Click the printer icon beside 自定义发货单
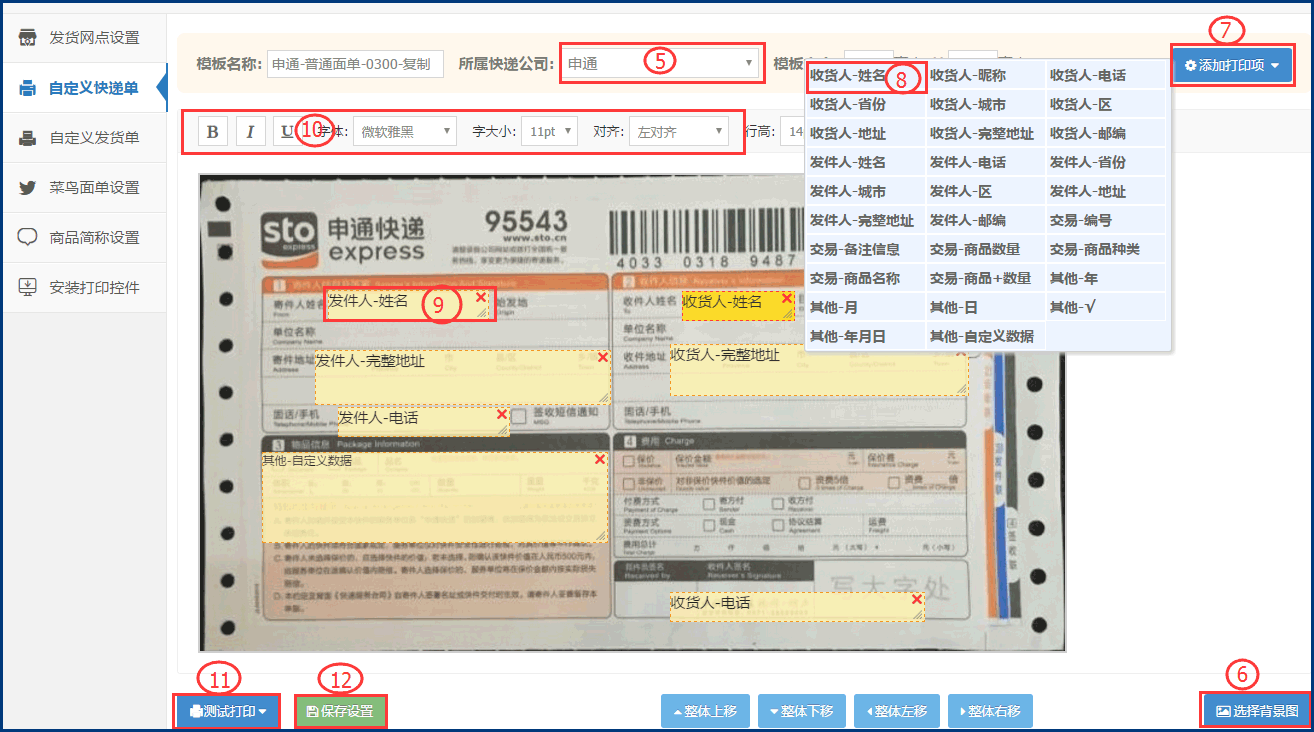 (28, 138)
